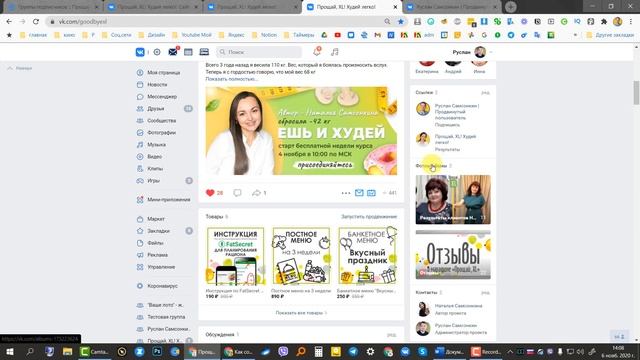Bookmark this page with the star icon
The height and width of the screenshot is (360, 640).
[x=401, y=22]
